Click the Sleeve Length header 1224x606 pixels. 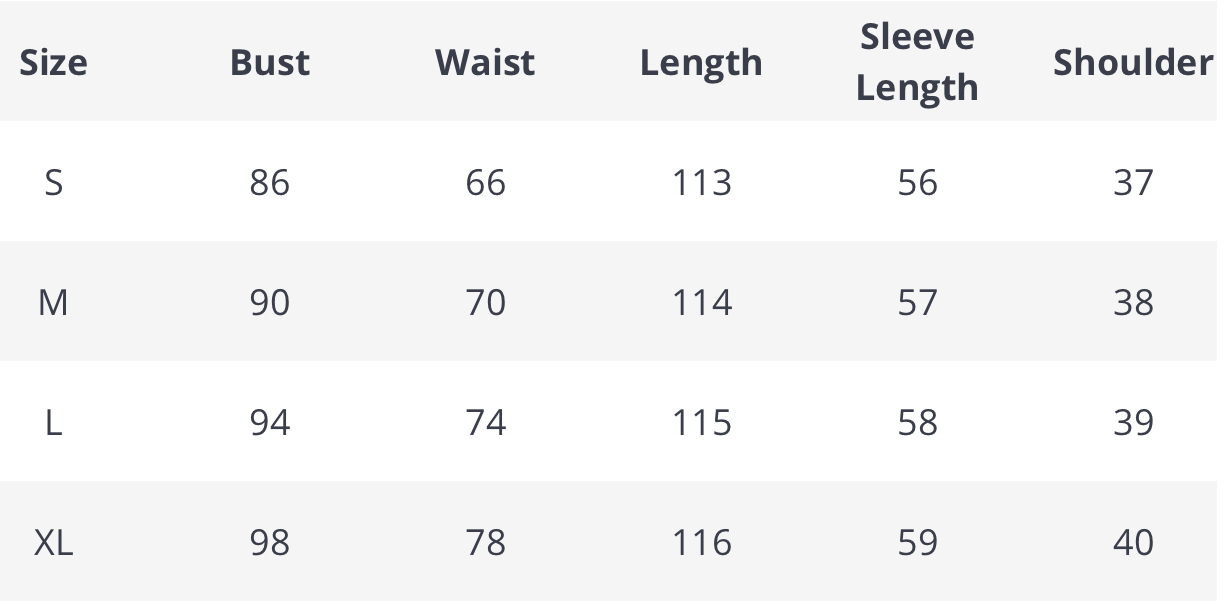pyautogui.click(x=917, y=62)
